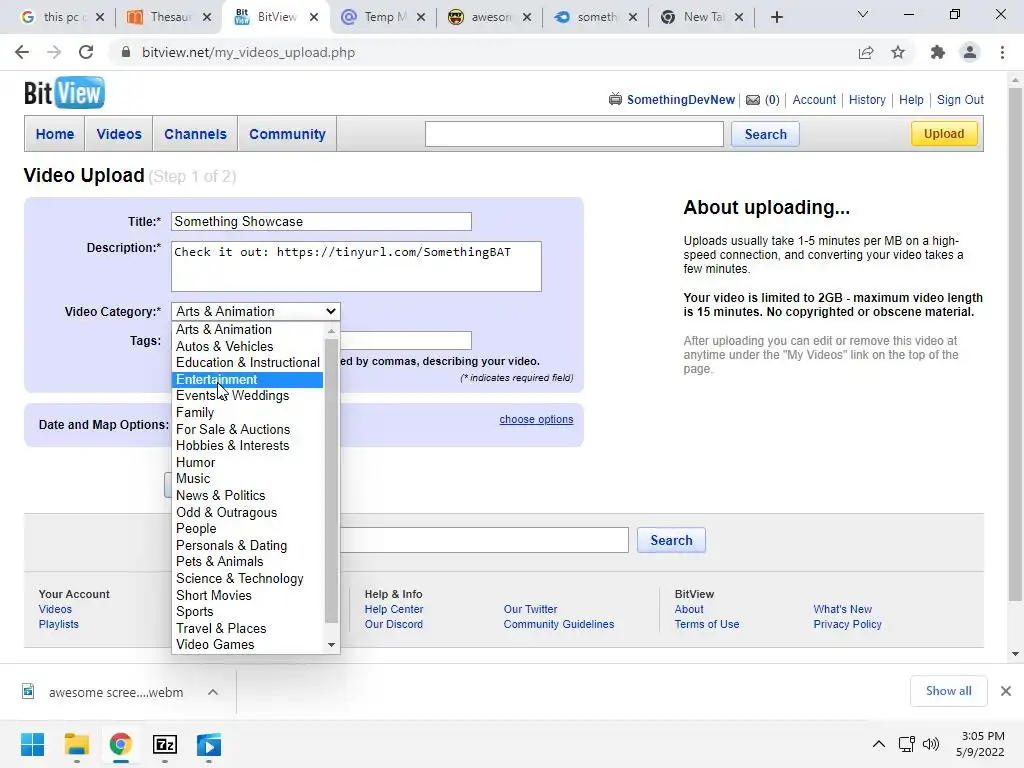Close the downloads bar
Viewport: 1024px width, 768px height.
1006,691
